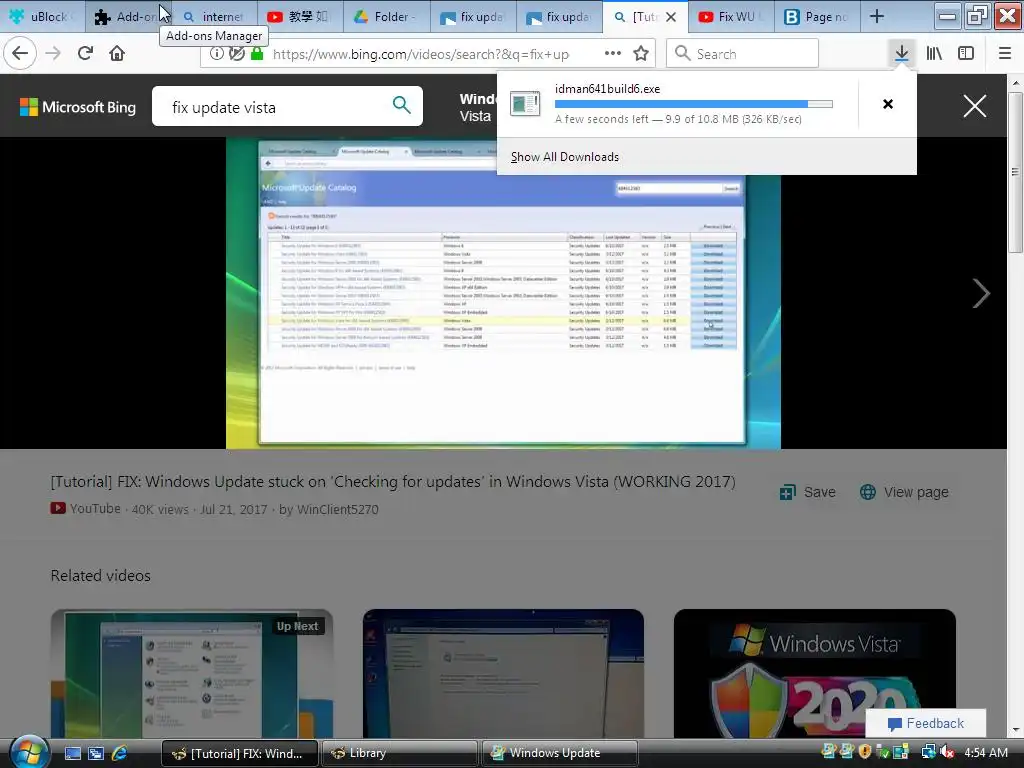Open a new tab with plus
Image resolution: width=1024 pixels, height=768 pixels.
pyautogui.click(x=877, y=16)
